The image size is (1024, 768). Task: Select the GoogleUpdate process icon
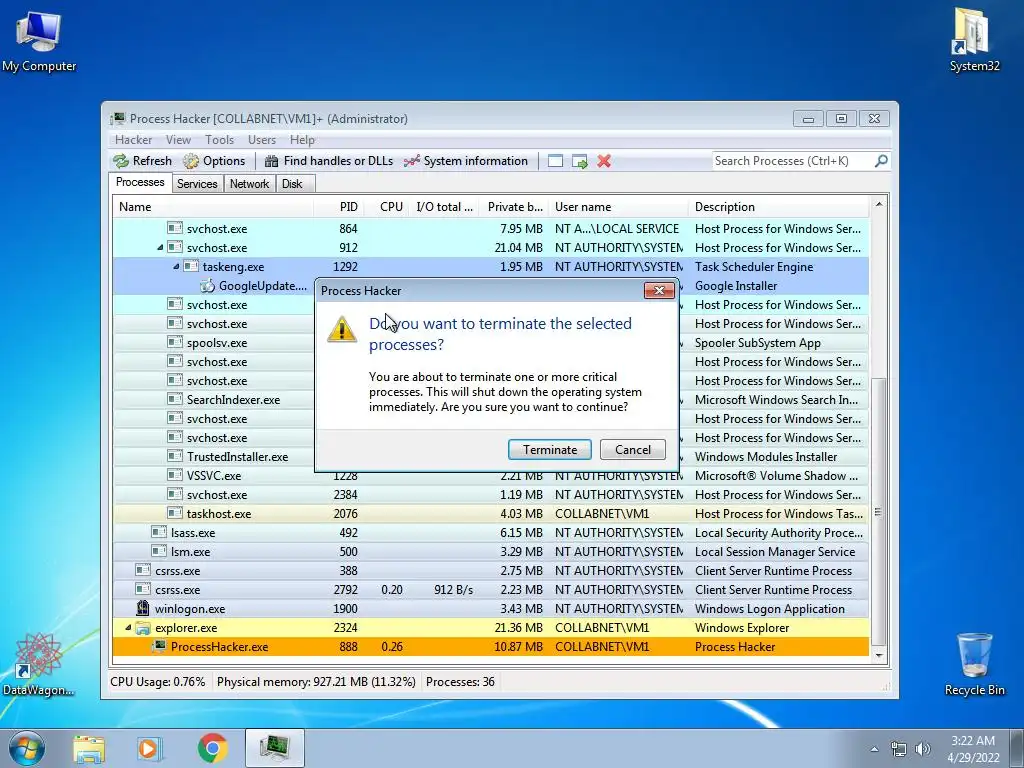click(x=208, y=285)
